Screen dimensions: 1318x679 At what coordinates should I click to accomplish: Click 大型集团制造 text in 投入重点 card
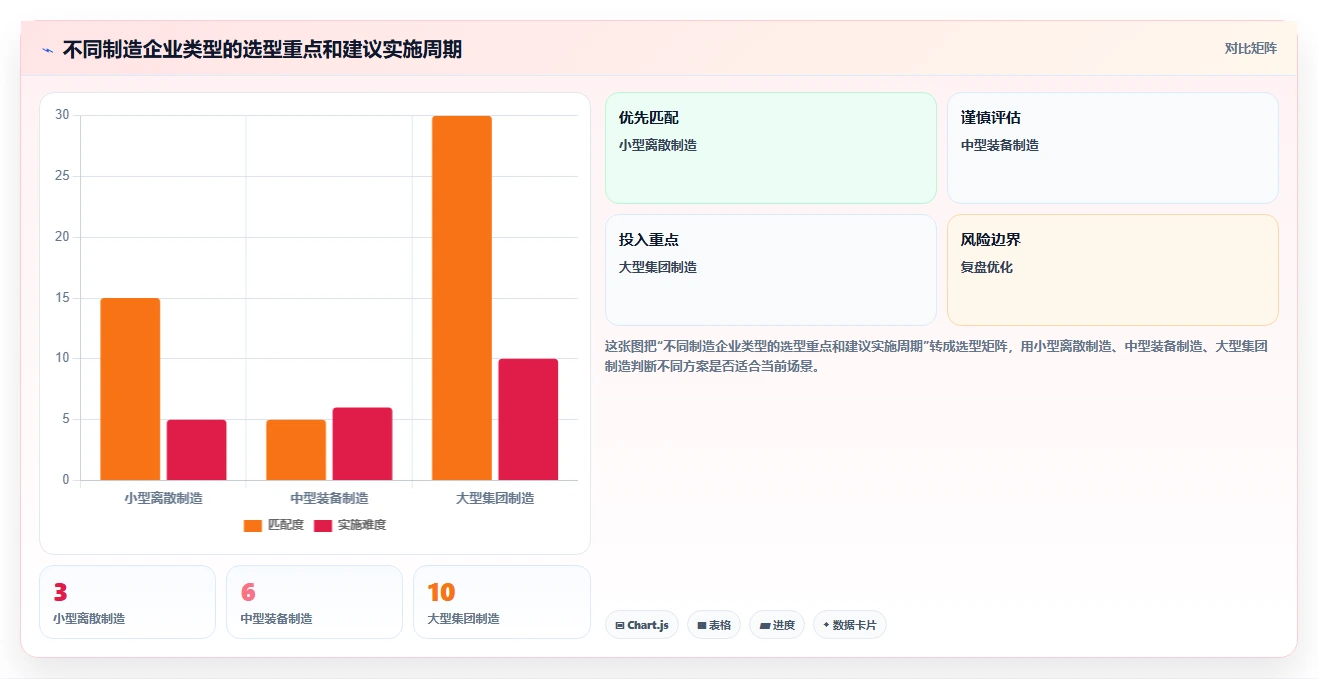pos(658,267)
